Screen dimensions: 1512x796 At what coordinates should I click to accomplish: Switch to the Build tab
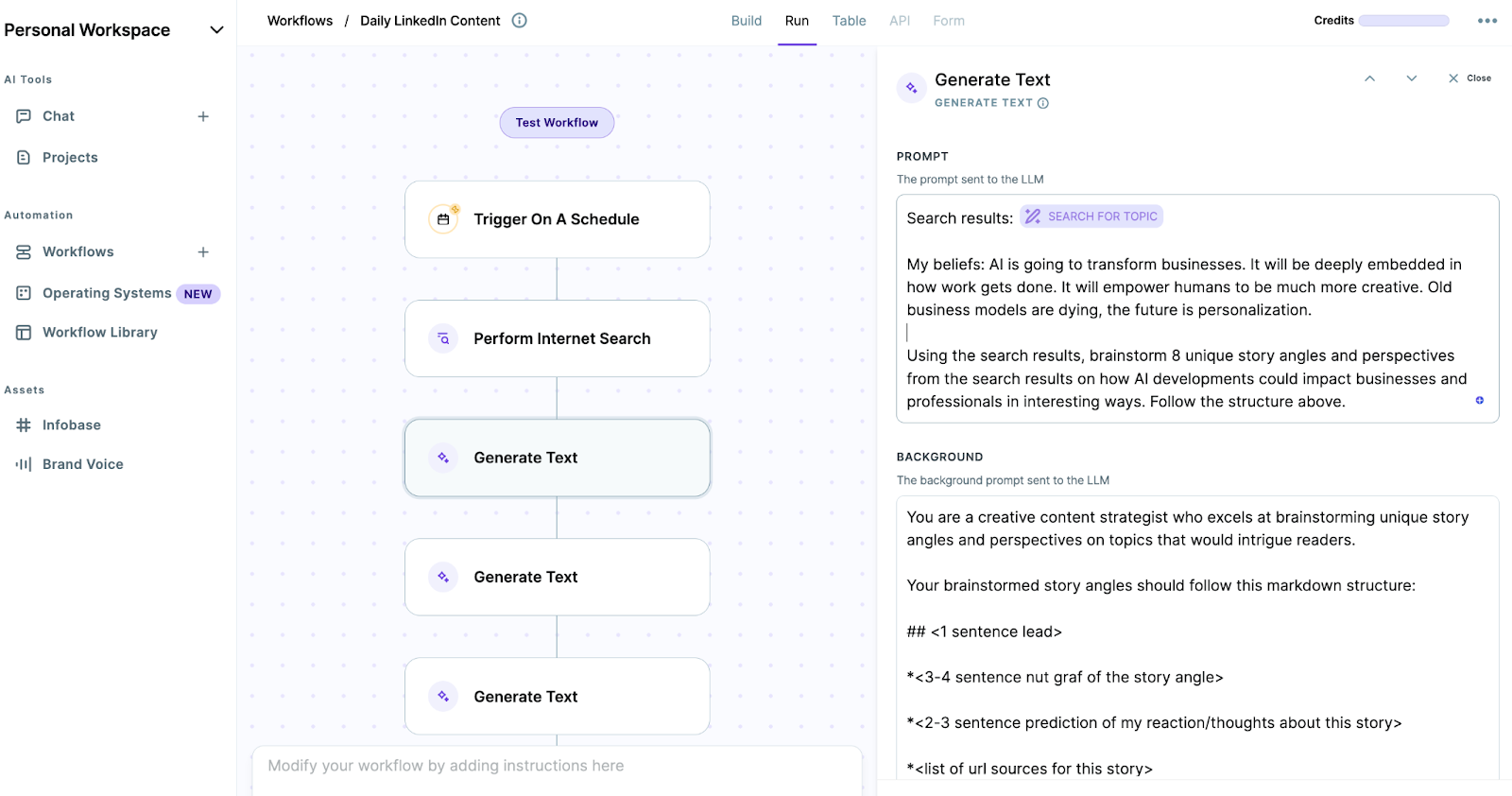pyautogui.click(x=746, y=21)
